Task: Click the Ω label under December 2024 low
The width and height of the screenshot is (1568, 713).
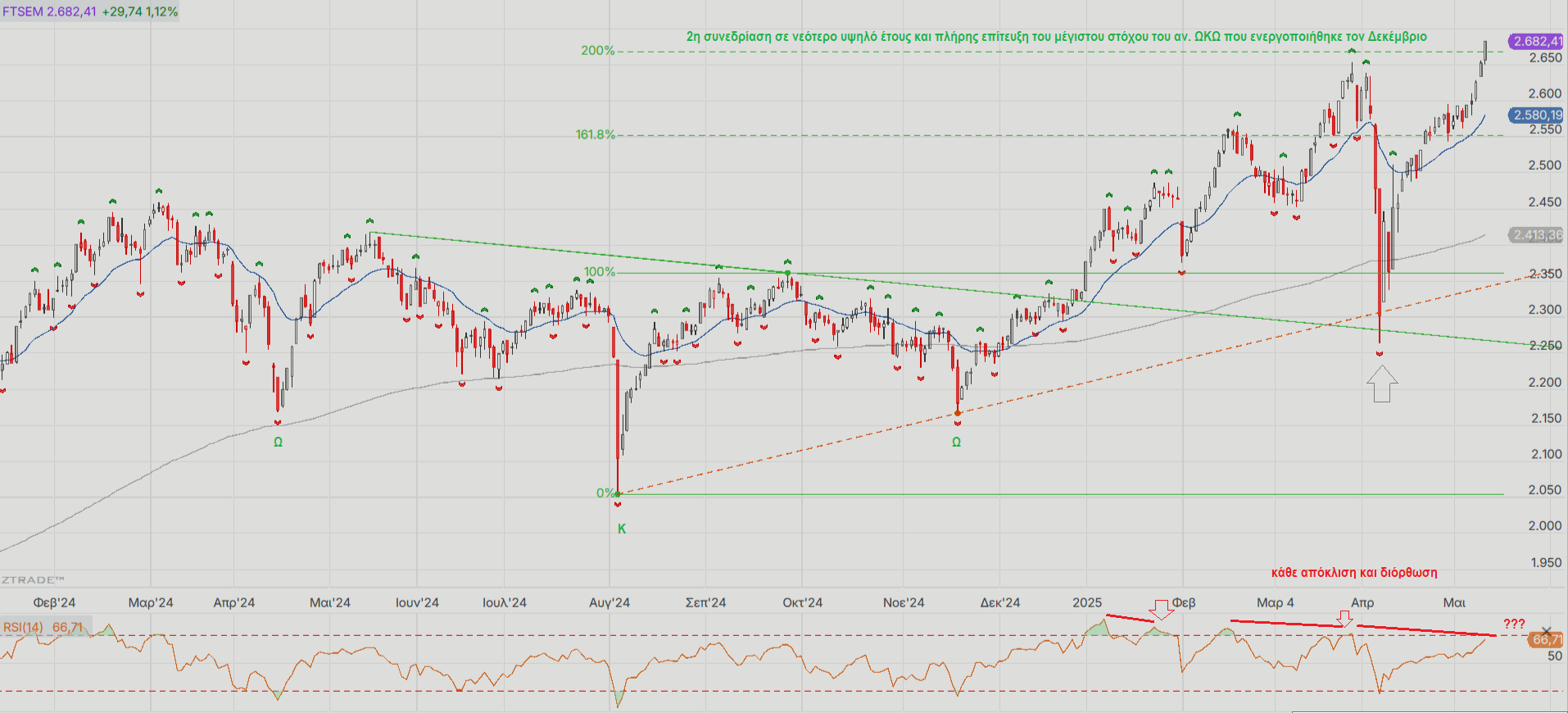Action: click(x=956, y=442)
